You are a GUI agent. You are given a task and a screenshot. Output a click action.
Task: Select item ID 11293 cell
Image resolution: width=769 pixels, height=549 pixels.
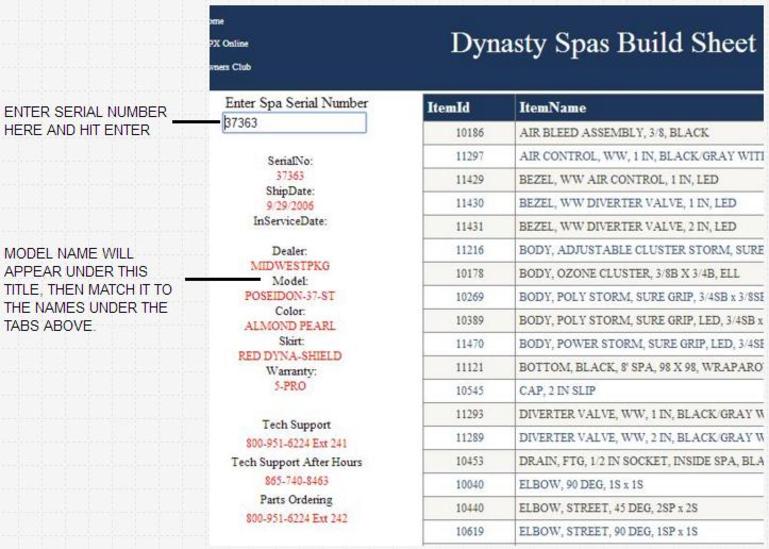coord(469,414)
